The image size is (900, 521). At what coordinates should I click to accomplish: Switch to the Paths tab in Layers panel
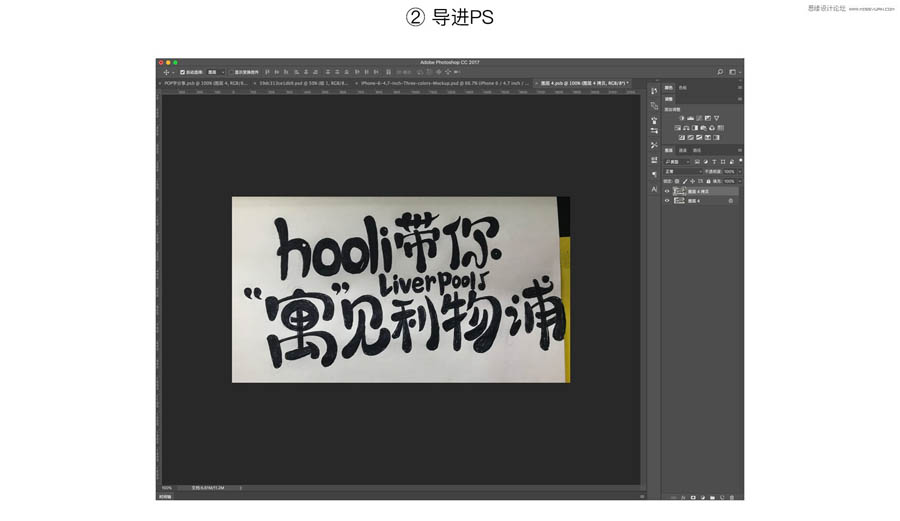pyautogui.click(x=697, y=150)
